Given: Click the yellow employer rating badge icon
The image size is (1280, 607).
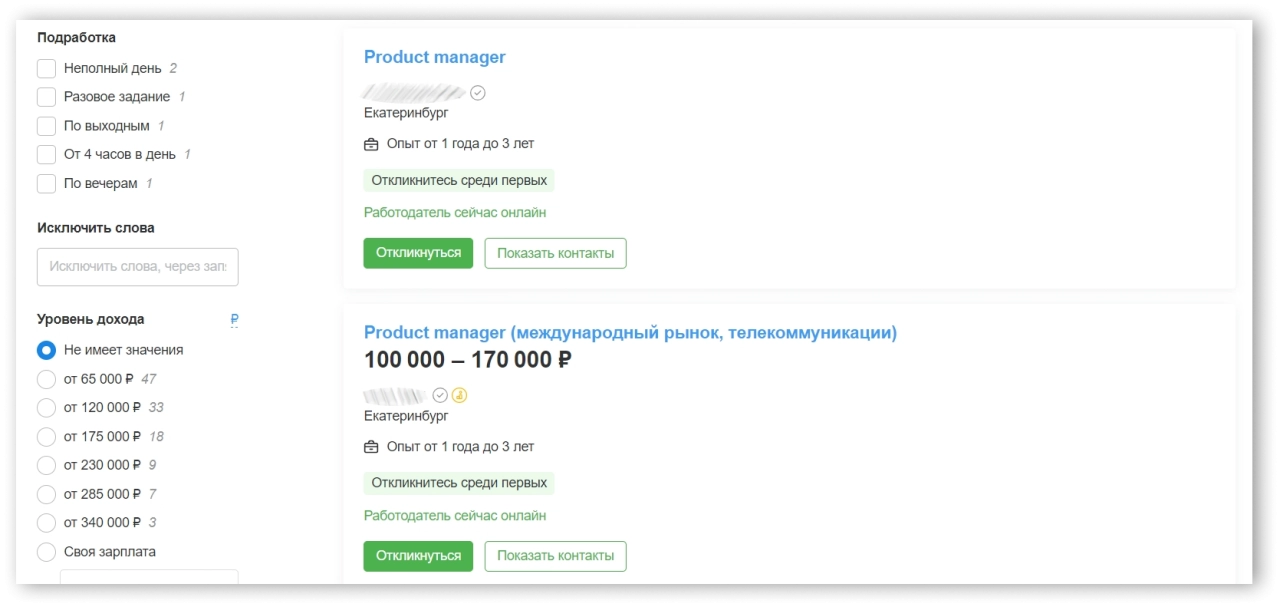Looking at the screenshot, I should coord(460,396).
